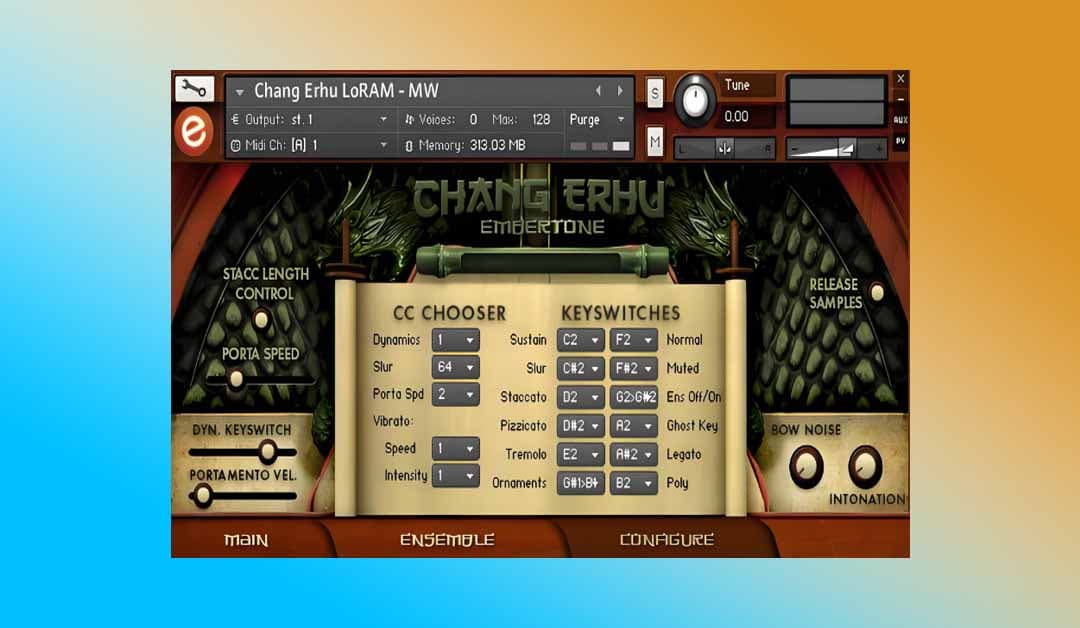The height and width of the screenshot is (628, 1080).
Task: Open the Legato keyswitch A#2 dropdown
Action: [x=633, y=454]
